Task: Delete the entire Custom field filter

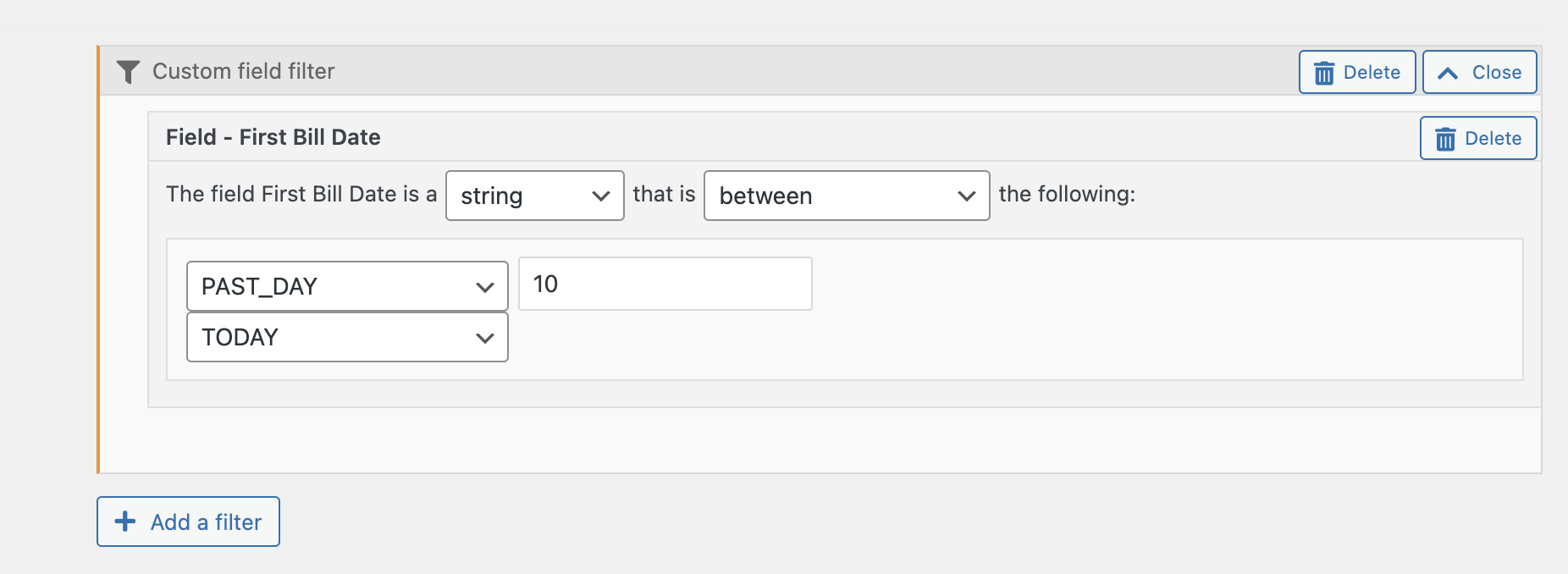Action: pos(1357,72)
